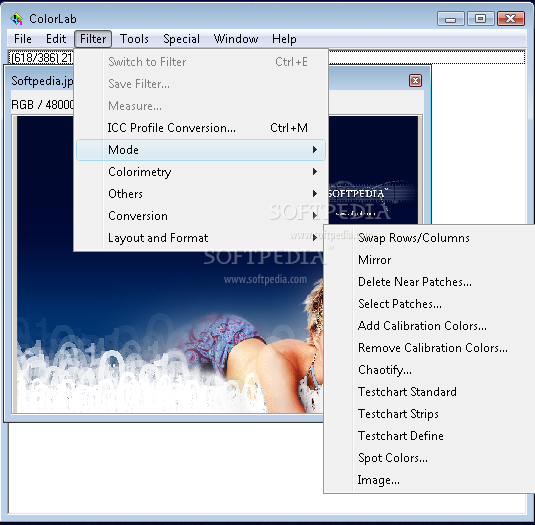Image resolution: width=535 pixels, height=525 pixels.
Task: Expand the Conversion submenu
Action: tap(201, 216)
